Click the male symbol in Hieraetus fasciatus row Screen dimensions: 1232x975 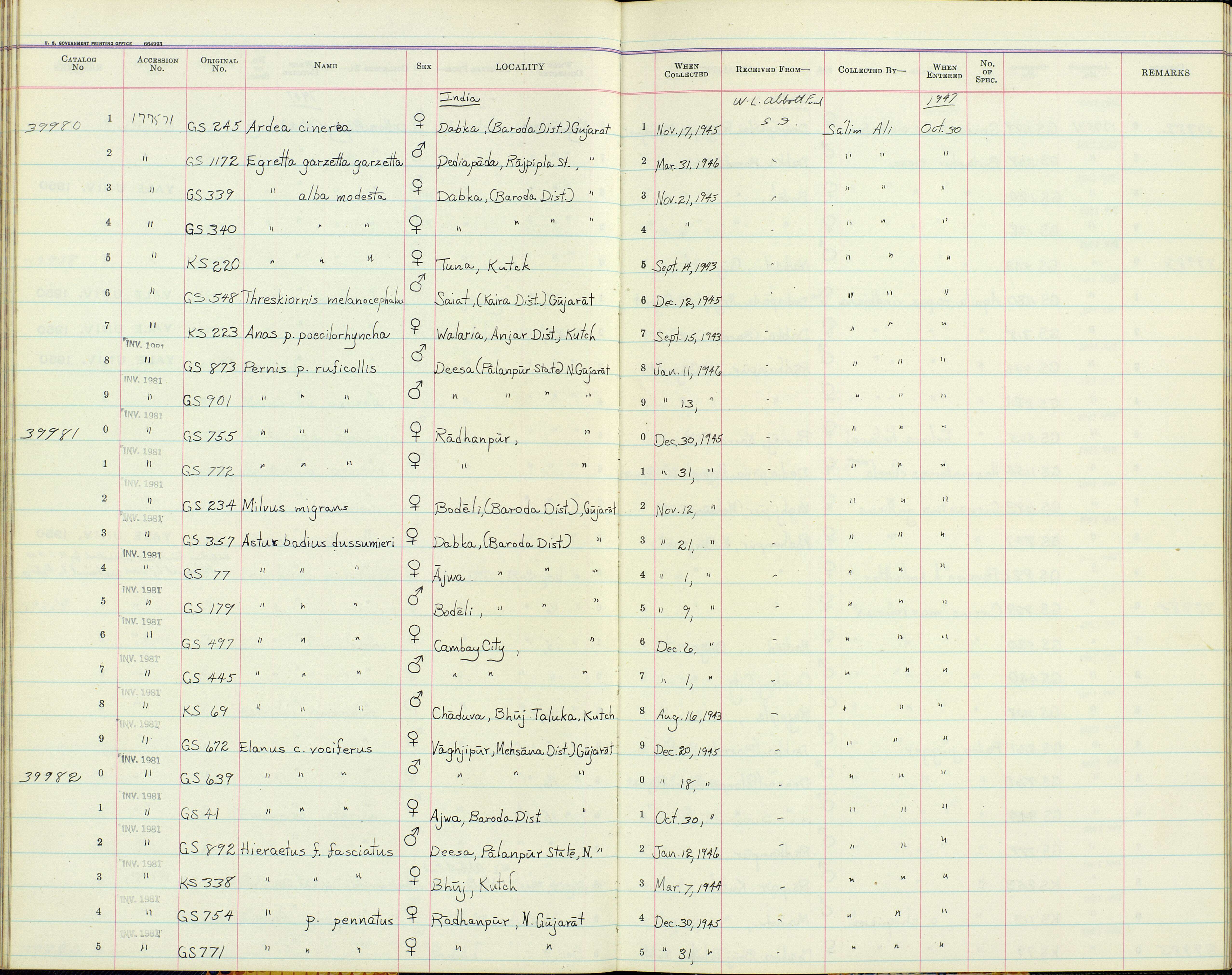[411, 838]
